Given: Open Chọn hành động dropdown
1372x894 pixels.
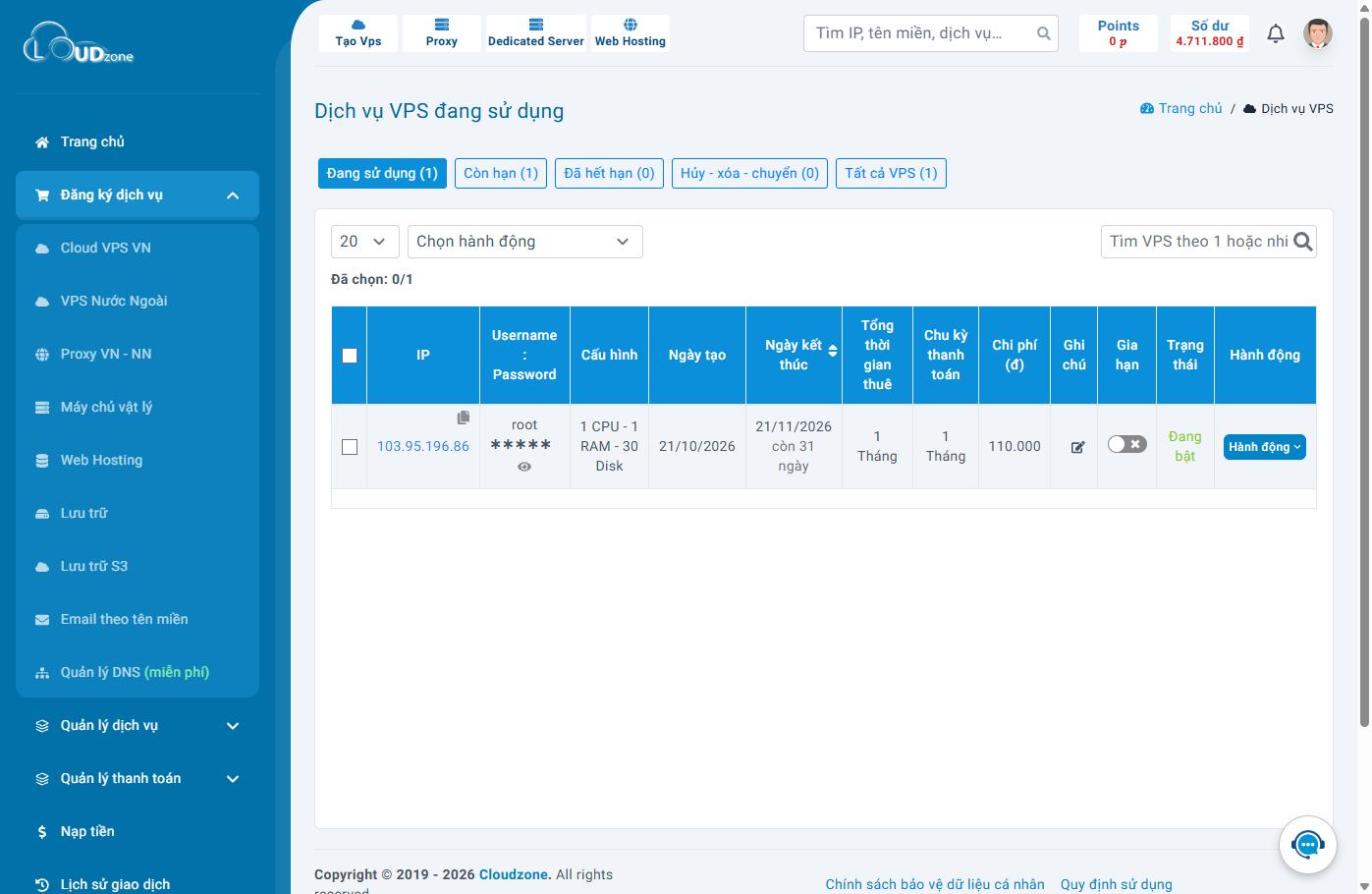Looking at the screenshot, I should click(x=525, y=241).
